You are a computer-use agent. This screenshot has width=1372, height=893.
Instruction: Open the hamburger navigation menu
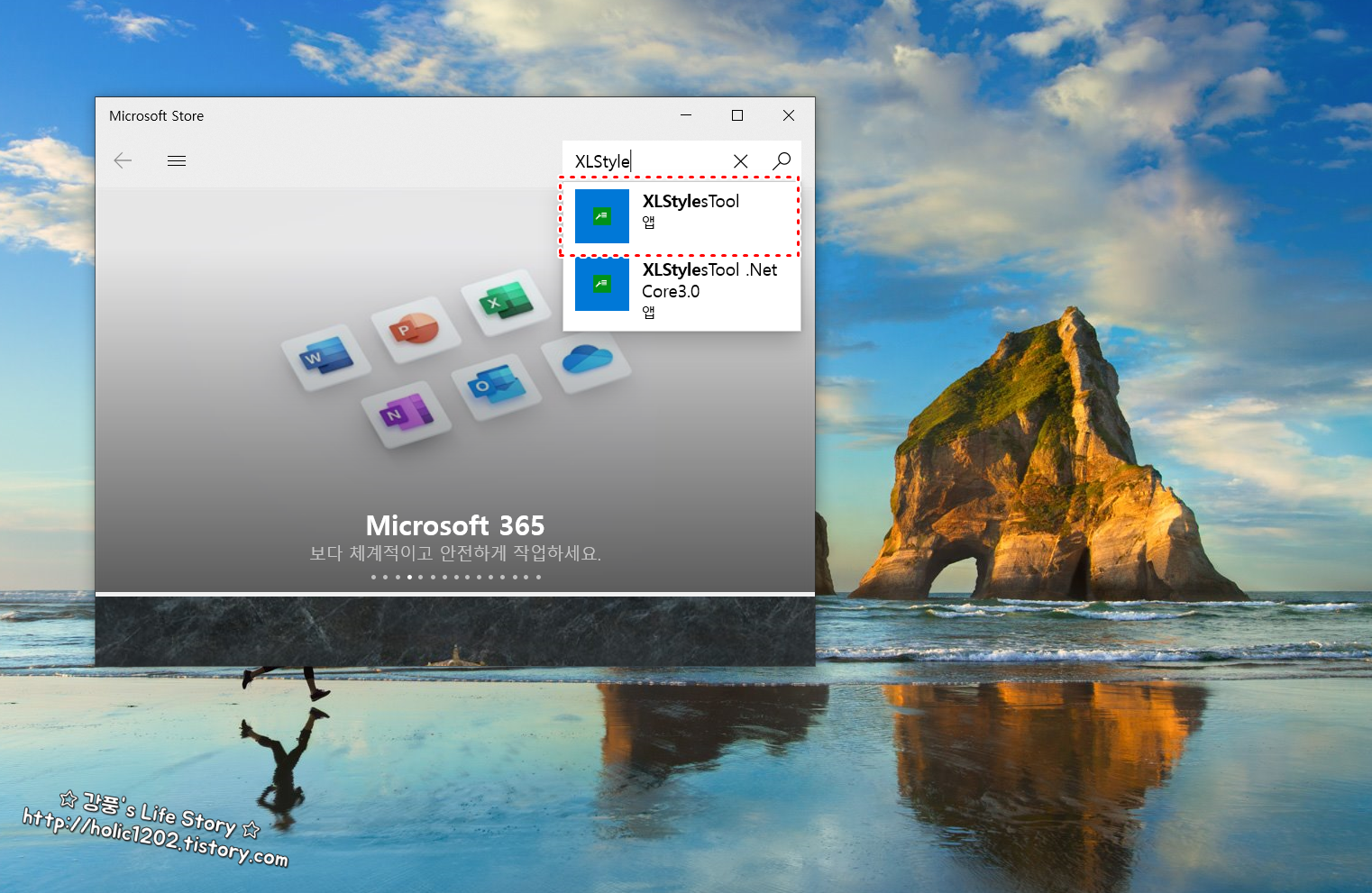point(177,160)
